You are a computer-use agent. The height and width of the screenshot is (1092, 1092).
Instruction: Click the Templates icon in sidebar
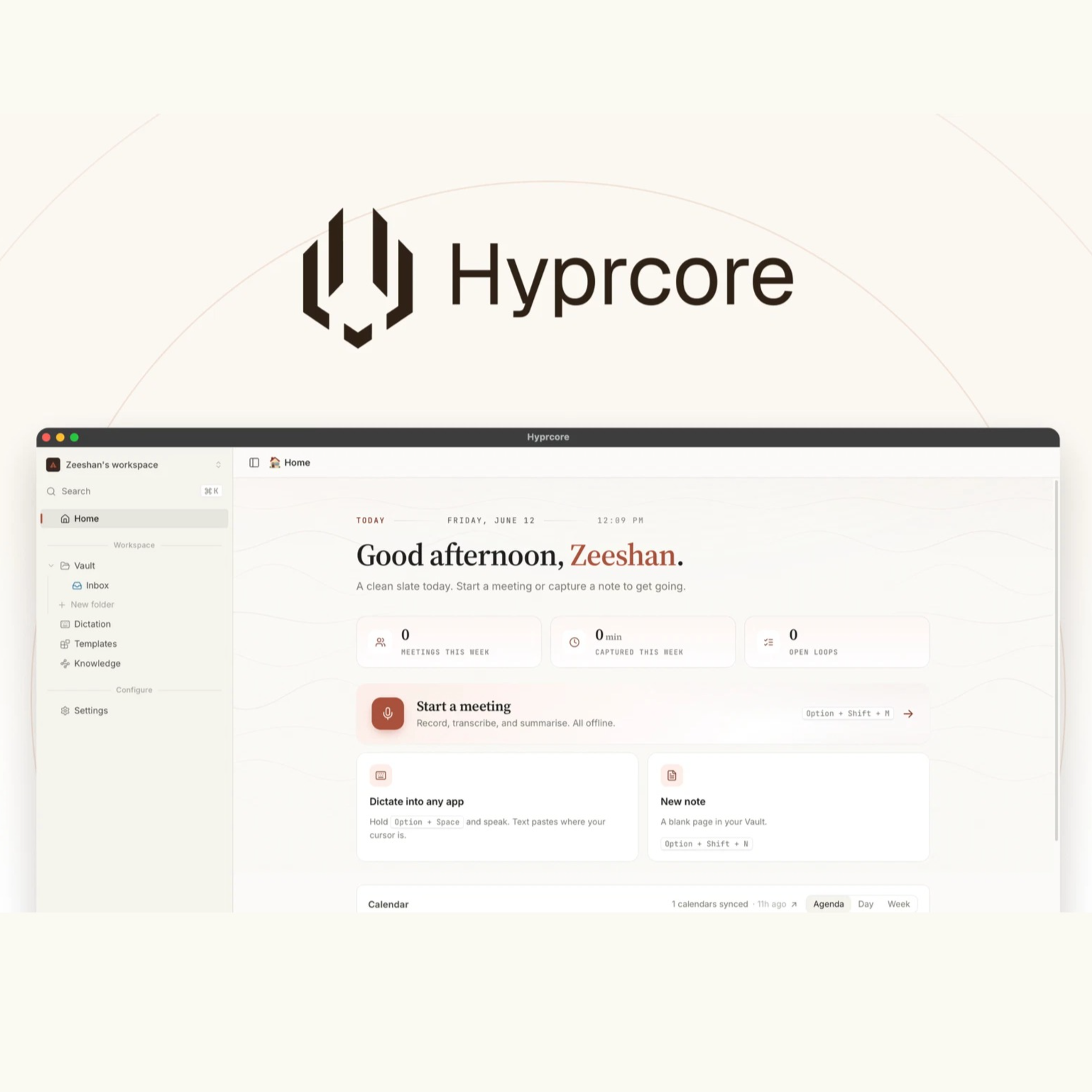[65, 644]
